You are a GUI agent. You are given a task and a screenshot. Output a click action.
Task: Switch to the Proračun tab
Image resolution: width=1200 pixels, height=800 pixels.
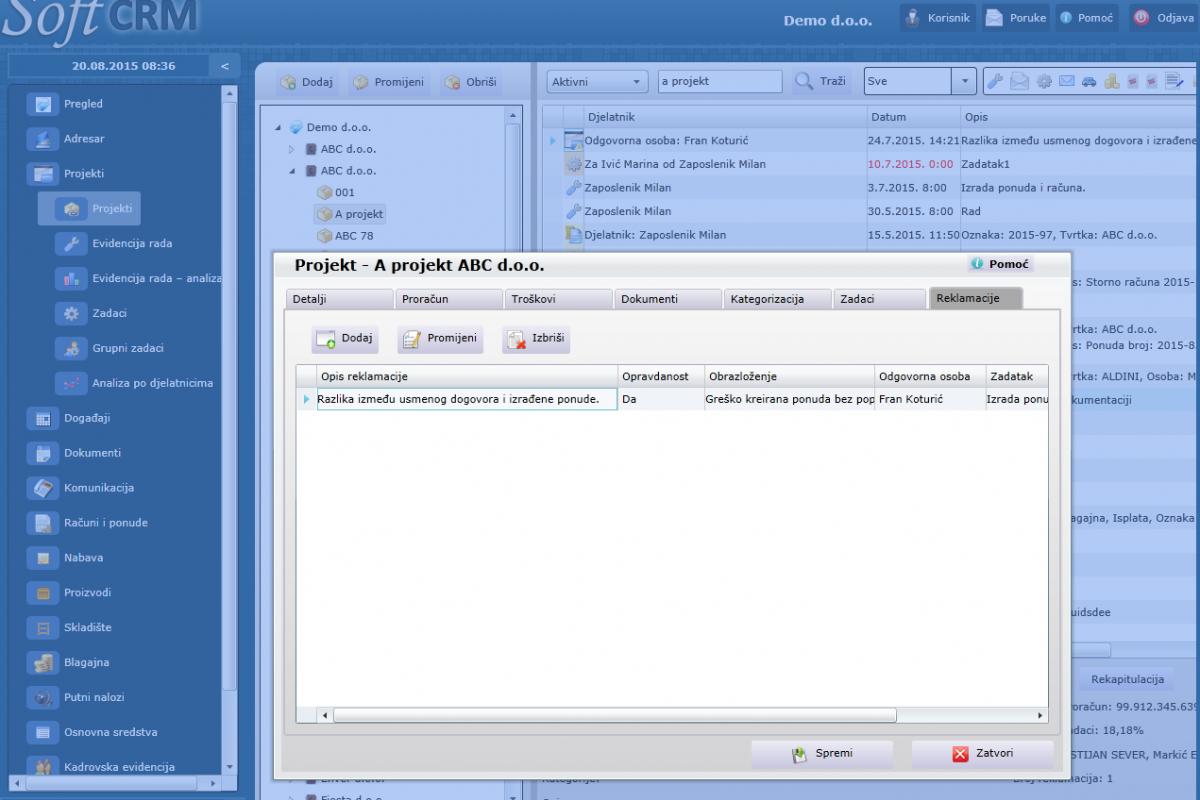[447, 298]
